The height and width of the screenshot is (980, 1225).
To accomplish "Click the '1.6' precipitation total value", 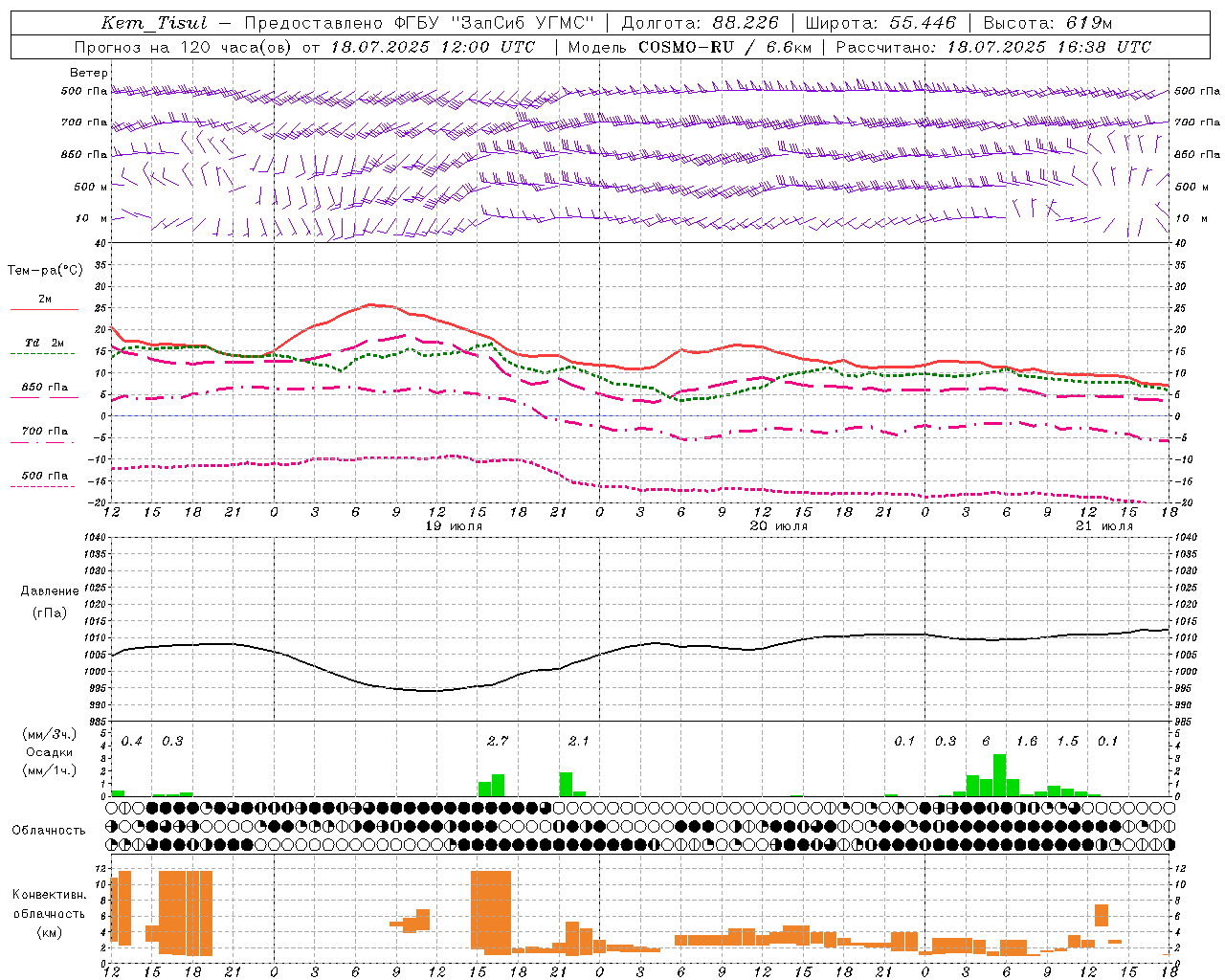I will (1027, 741).
